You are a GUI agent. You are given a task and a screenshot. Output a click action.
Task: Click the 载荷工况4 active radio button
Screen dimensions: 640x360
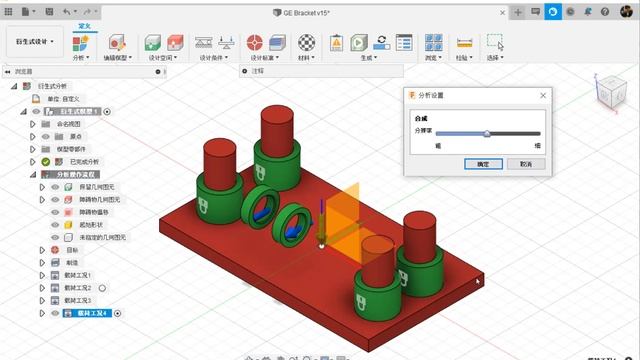click(x=118, y=313)
